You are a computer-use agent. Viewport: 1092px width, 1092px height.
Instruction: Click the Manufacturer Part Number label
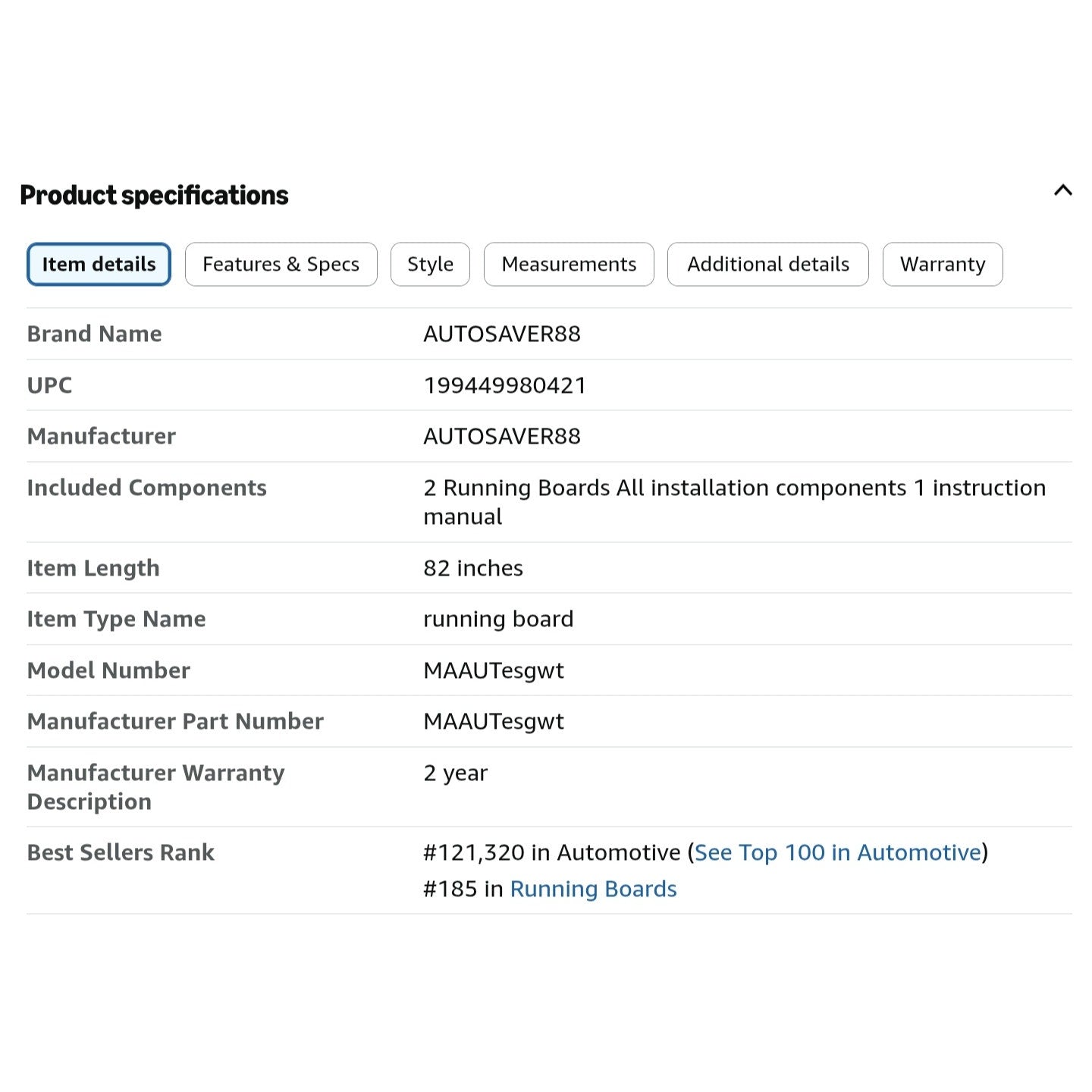175,721
